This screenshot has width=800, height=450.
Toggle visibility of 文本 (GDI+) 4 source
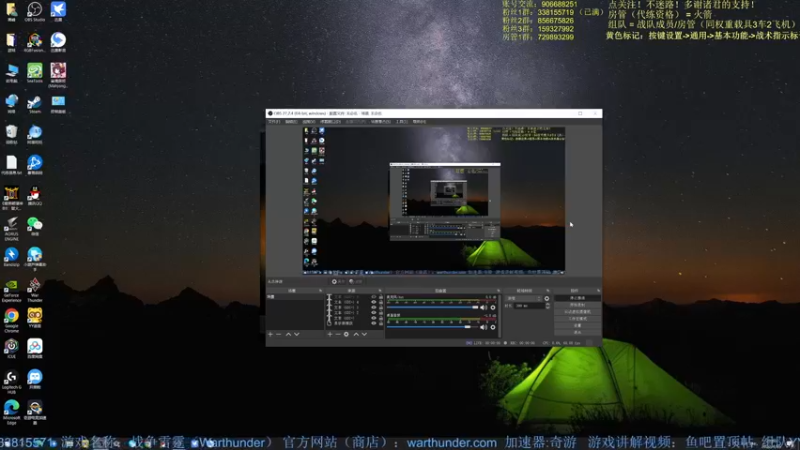coord(373,302)
